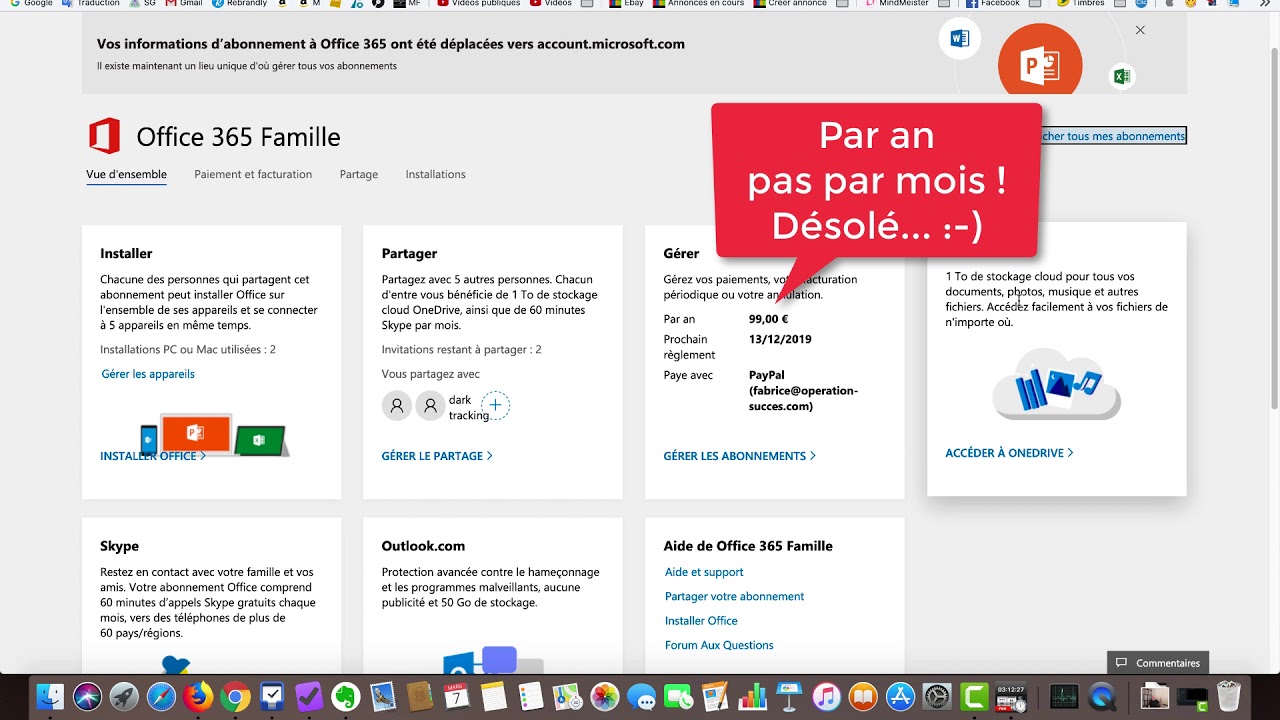This screenshot has width=1280, height=720.
Task: Click the Outlook.com card heading
Action: (x=423, y=546)
